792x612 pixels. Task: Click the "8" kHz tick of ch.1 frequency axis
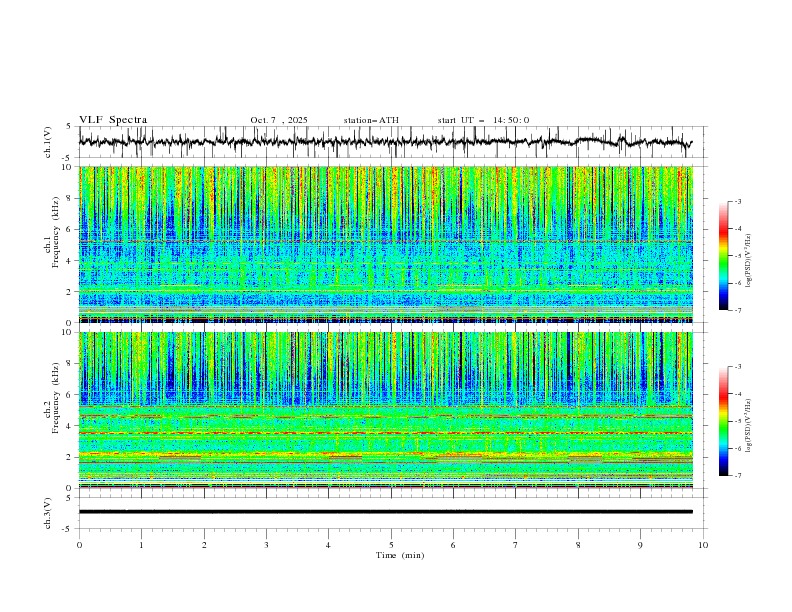point(70,198)
